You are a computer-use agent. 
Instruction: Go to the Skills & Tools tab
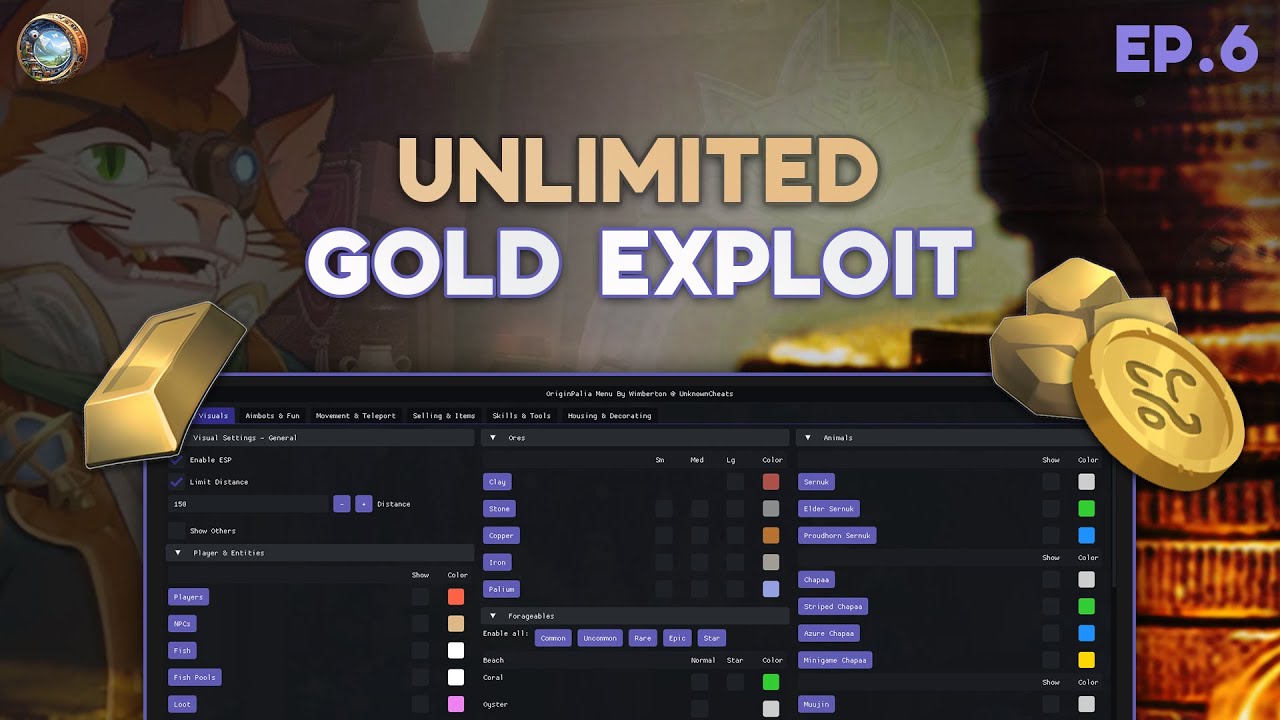click(521, 415)
